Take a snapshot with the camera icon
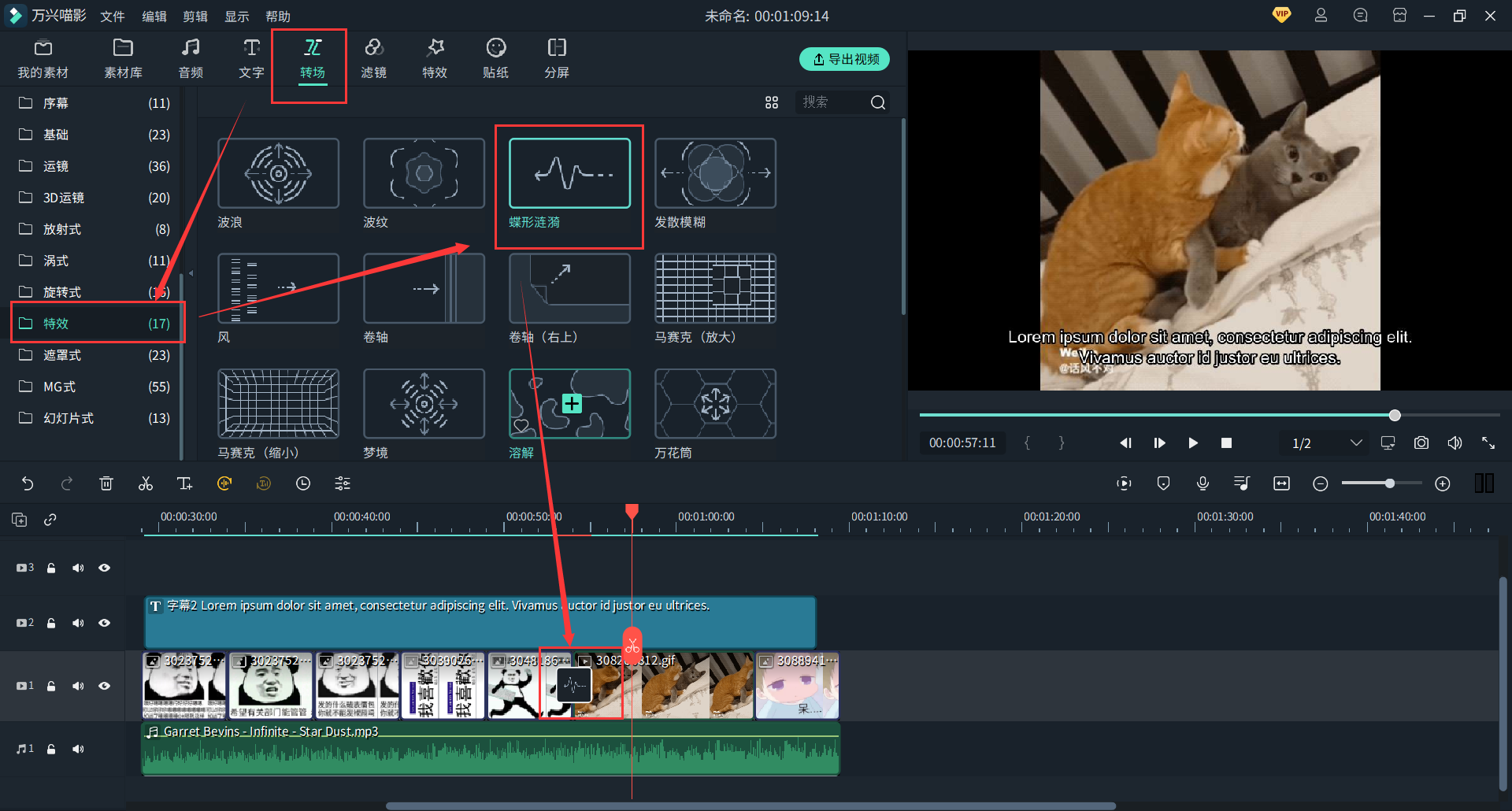This screenshot has width=1512, height=811. [1421, 443]
